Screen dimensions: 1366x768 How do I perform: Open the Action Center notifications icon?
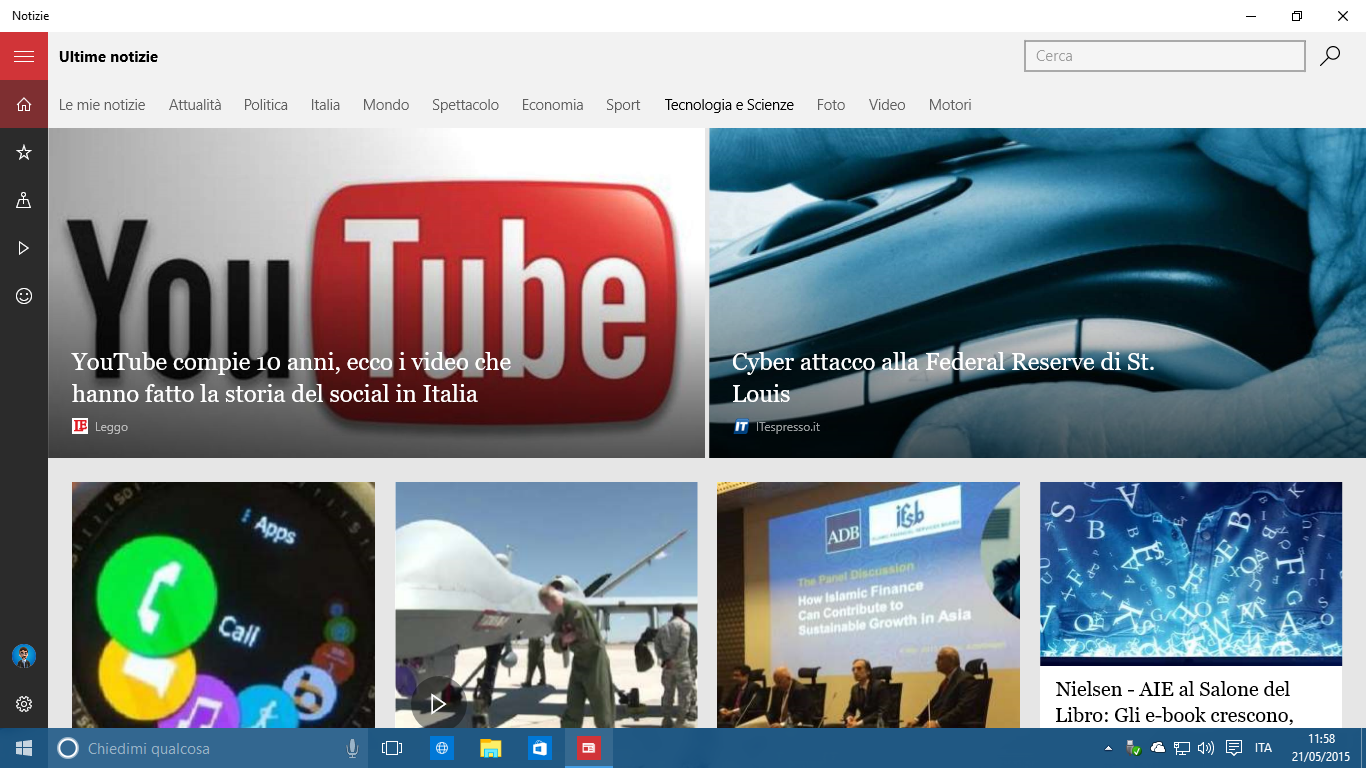pos(1234,748)
